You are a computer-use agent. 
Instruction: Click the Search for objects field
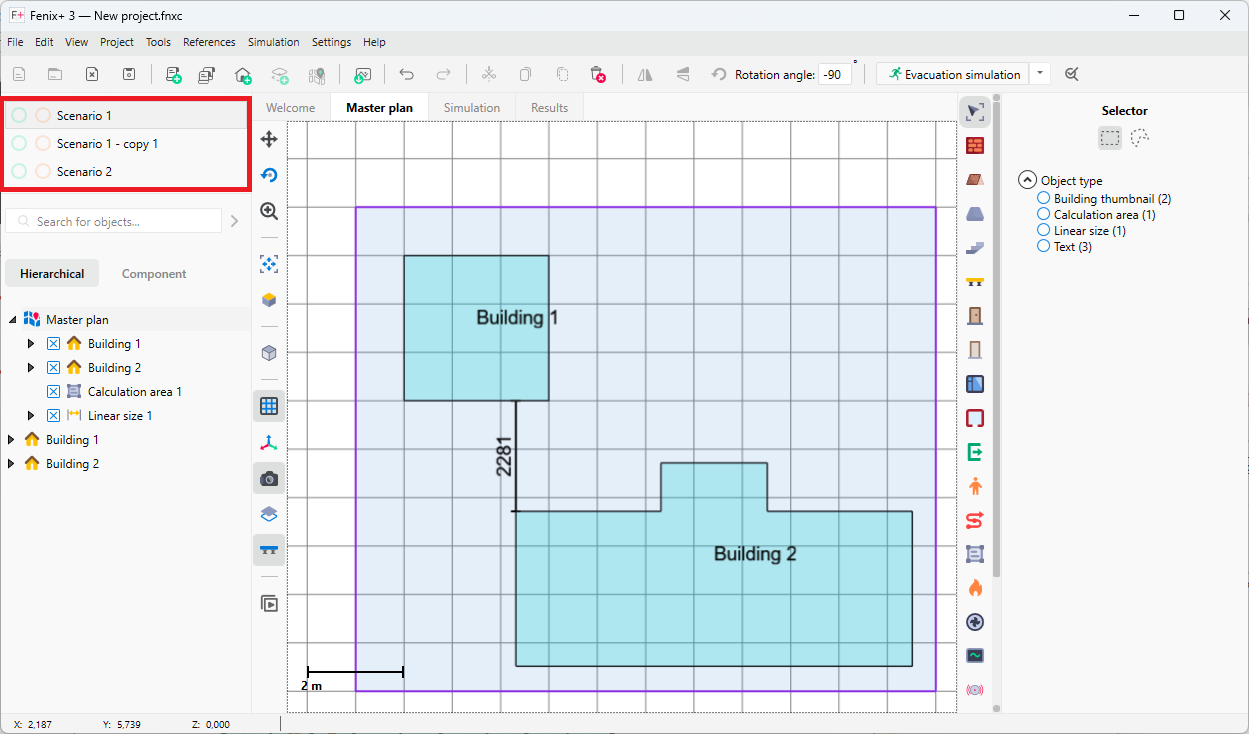(x=120, y=221)
